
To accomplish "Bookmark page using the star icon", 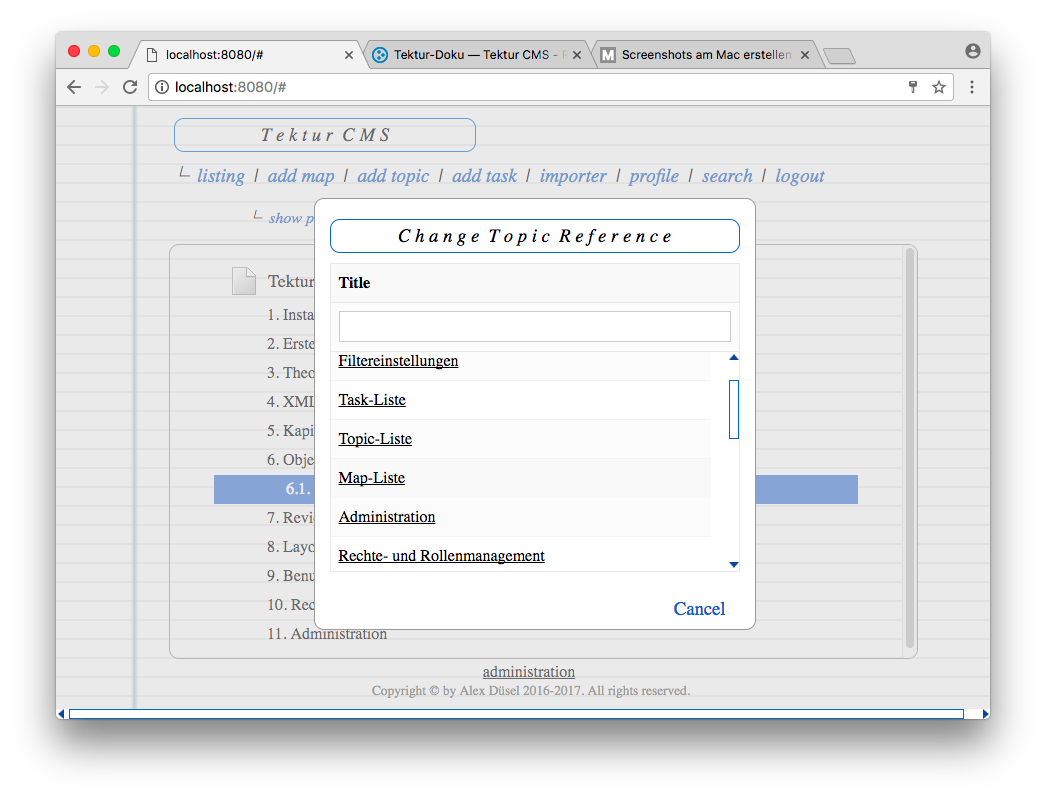I will (x=938, y=87).
